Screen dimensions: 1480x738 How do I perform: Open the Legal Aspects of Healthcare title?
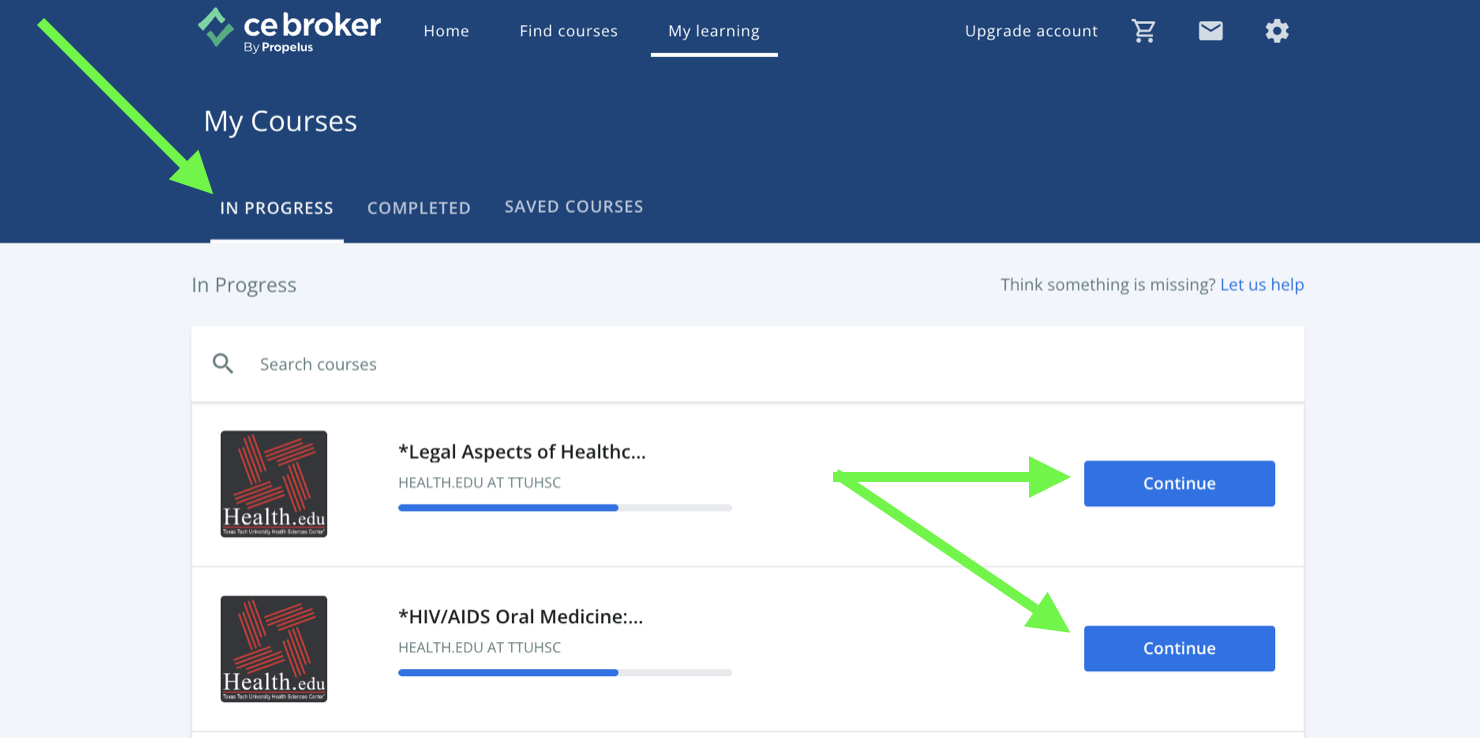[x=522, y=452]
